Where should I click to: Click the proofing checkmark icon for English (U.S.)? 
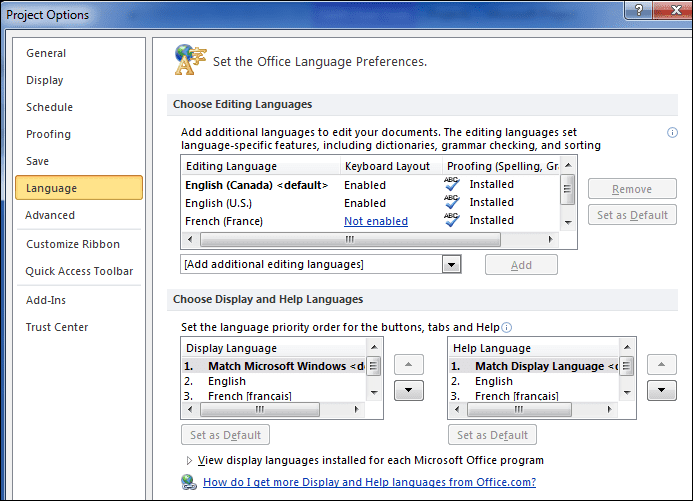click(452, 202)
